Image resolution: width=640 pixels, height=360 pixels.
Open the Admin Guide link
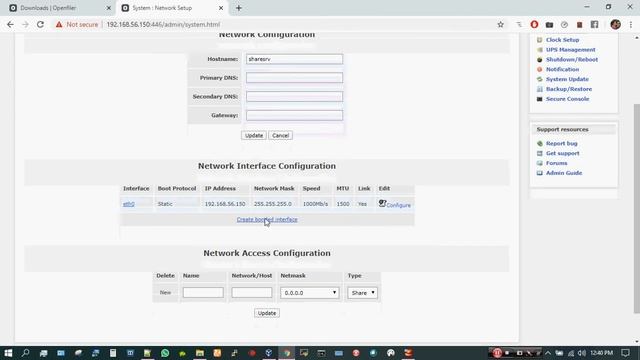564,173
